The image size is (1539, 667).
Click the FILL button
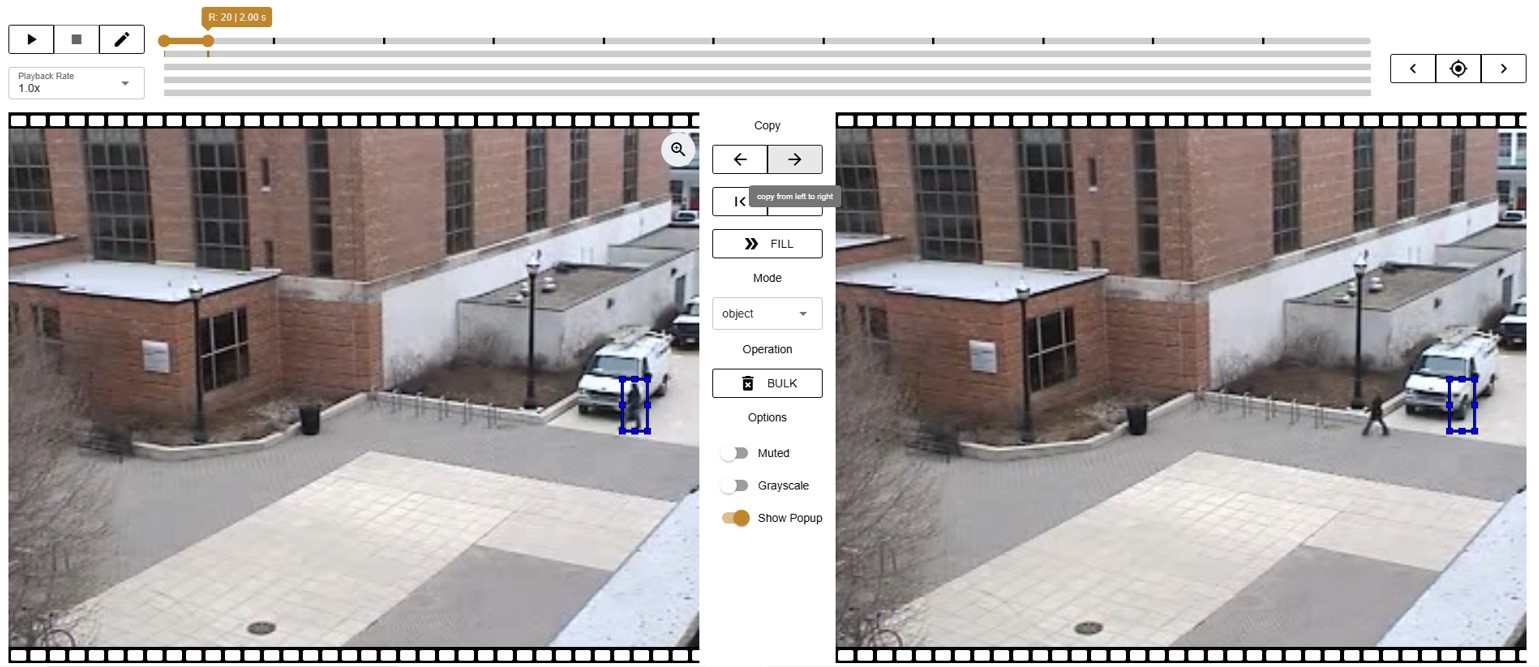[x=767, y=244]
